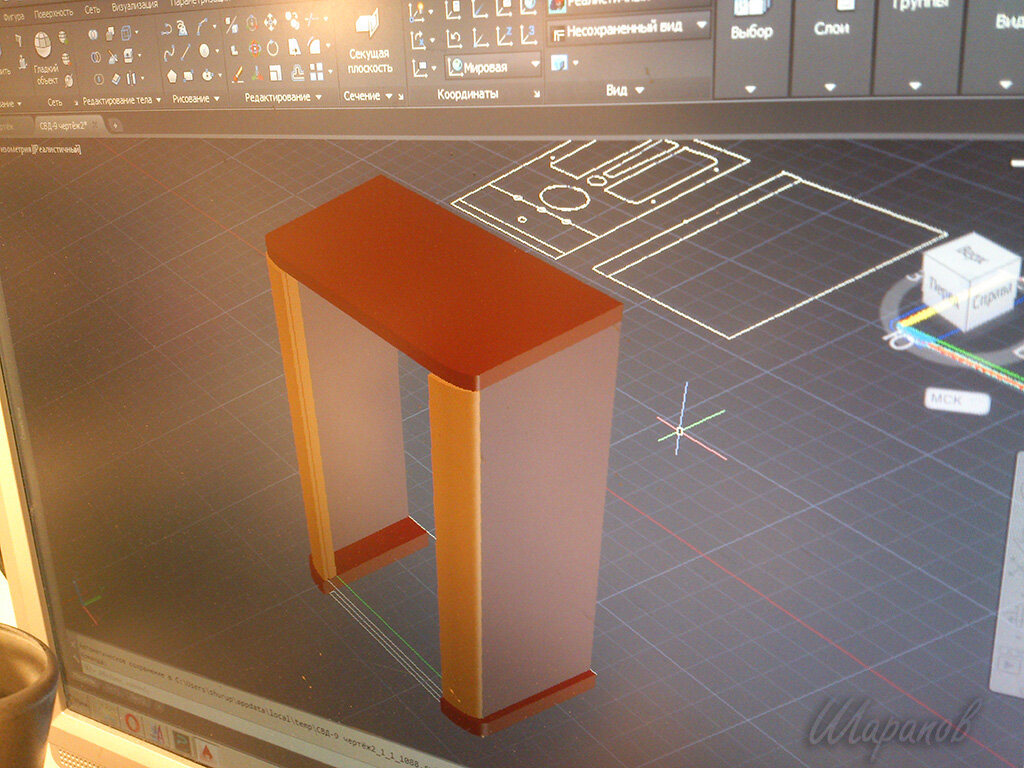This screenshot has width=1024, height=768.
Task: Click the ViewCube Верх face
Action: click(x=972, y=255)
